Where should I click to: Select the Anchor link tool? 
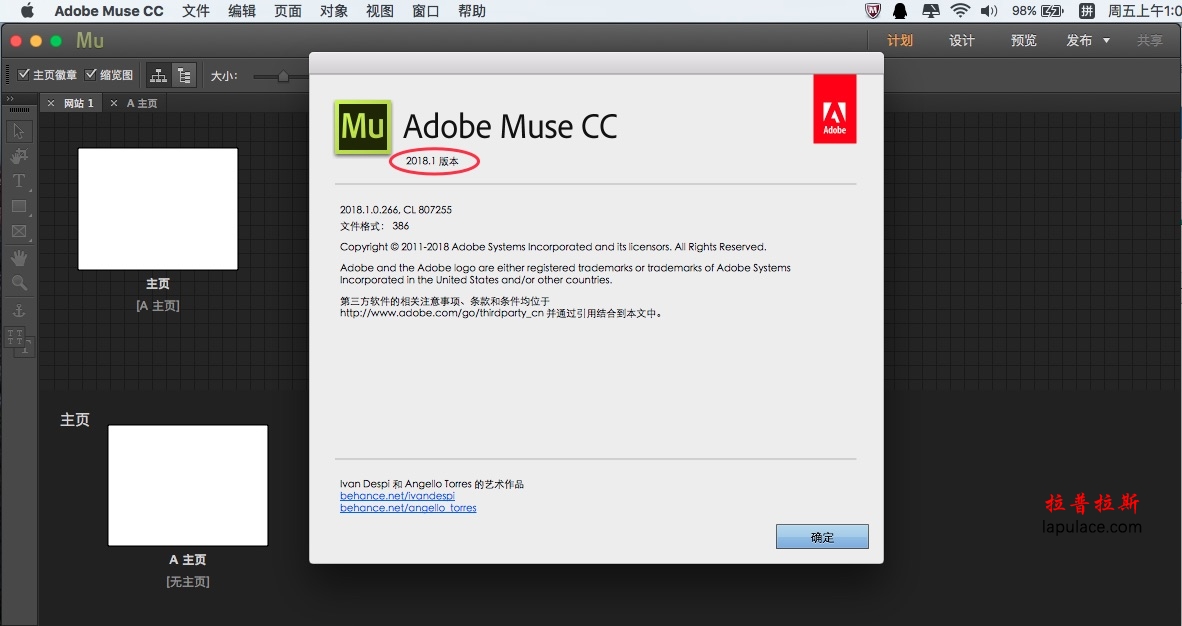19,310
